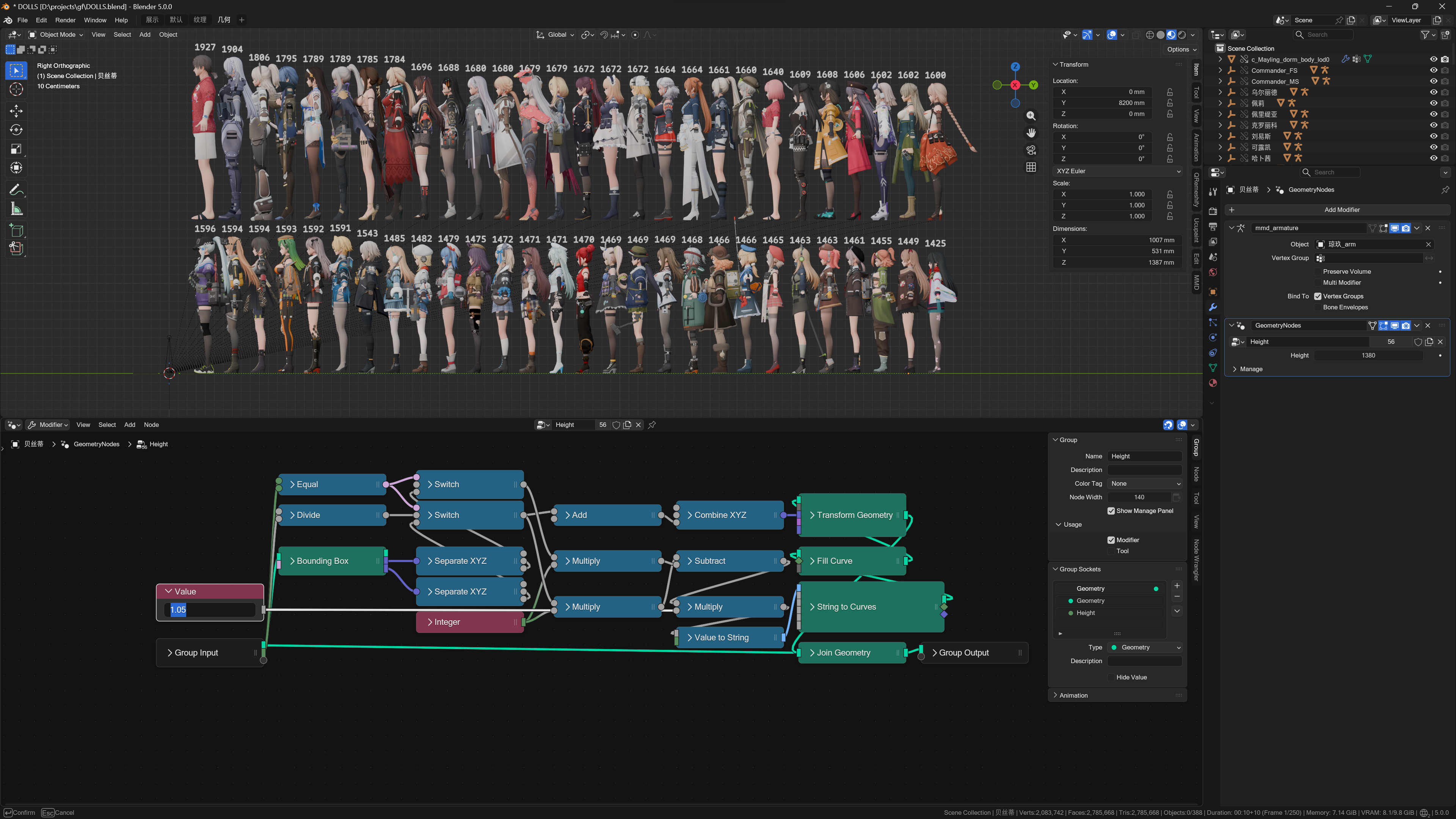Enable the Preserve Volume checkbox
This screenshot has height=819, width=1456.
[x=1318, y=272]
